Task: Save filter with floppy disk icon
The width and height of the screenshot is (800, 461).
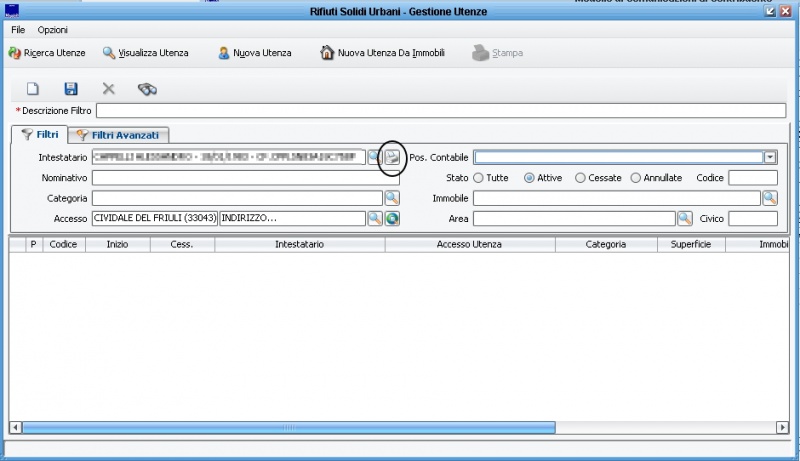Action: click(x=71, y=89)
